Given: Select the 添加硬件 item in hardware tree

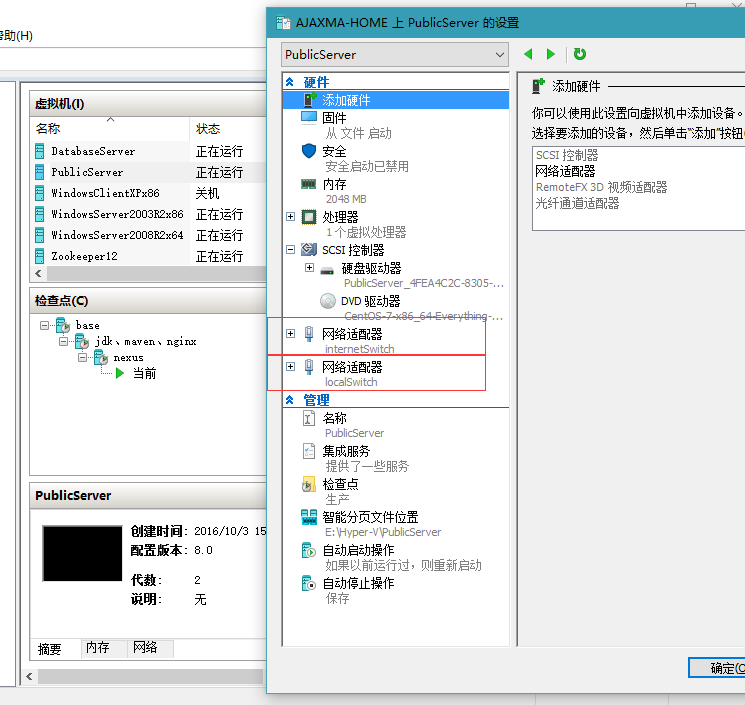Looking at the screenshot, I should pyautogui.click(x=395, y=100).
